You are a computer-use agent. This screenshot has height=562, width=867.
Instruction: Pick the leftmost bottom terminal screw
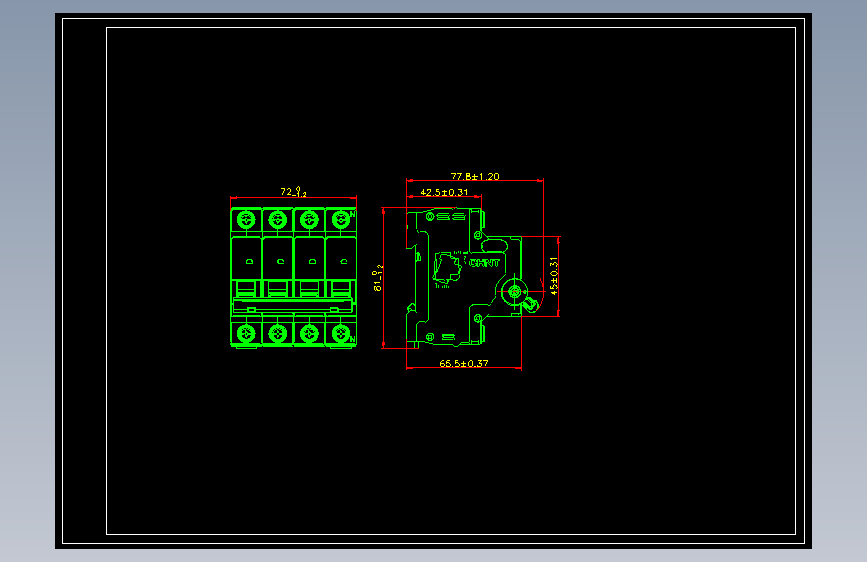click(246, 334)
